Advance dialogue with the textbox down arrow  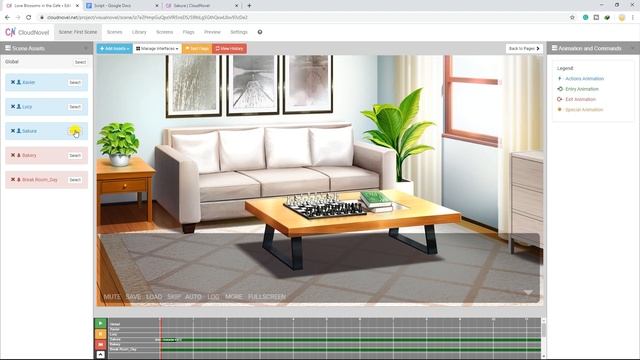pos(528,292)
